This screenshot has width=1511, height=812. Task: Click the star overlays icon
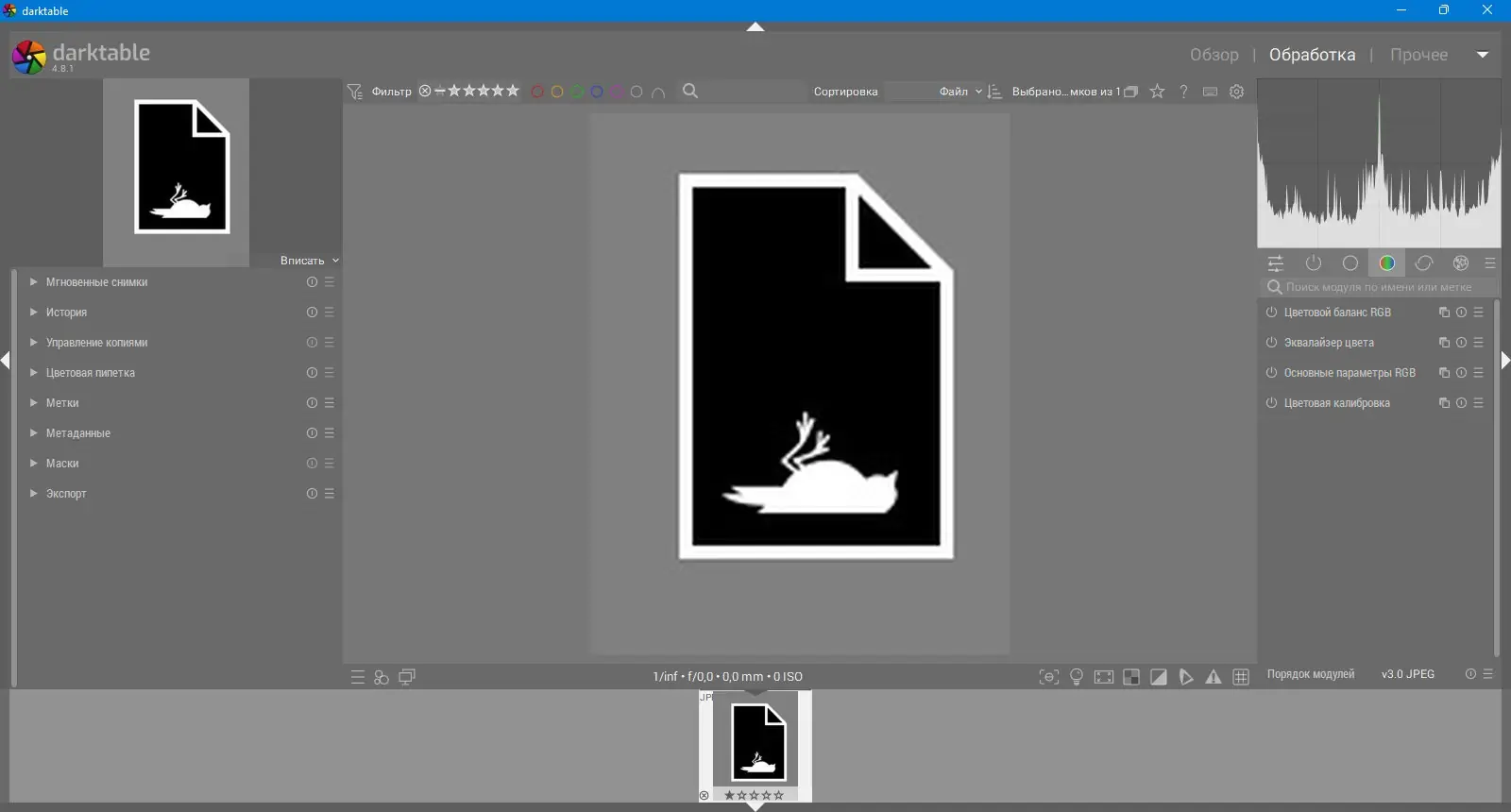click(x=1158, y=92)
